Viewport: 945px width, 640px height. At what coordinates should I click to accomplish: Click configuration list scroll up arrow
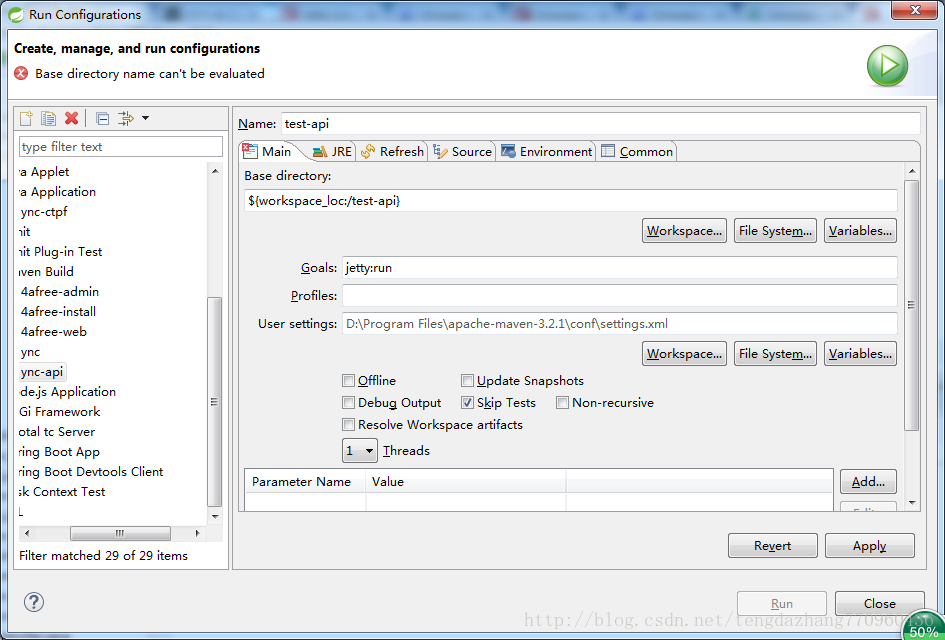215,171
